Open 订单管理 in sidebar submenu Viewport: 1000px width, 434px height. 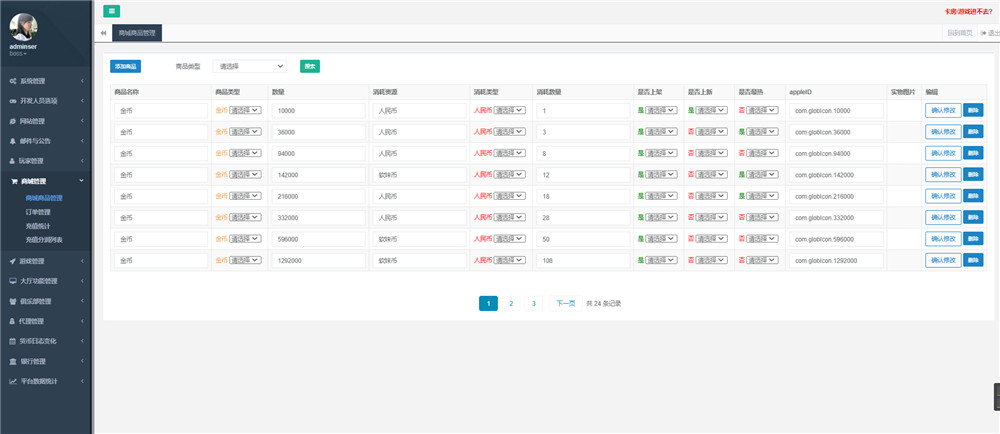point(38,212)
